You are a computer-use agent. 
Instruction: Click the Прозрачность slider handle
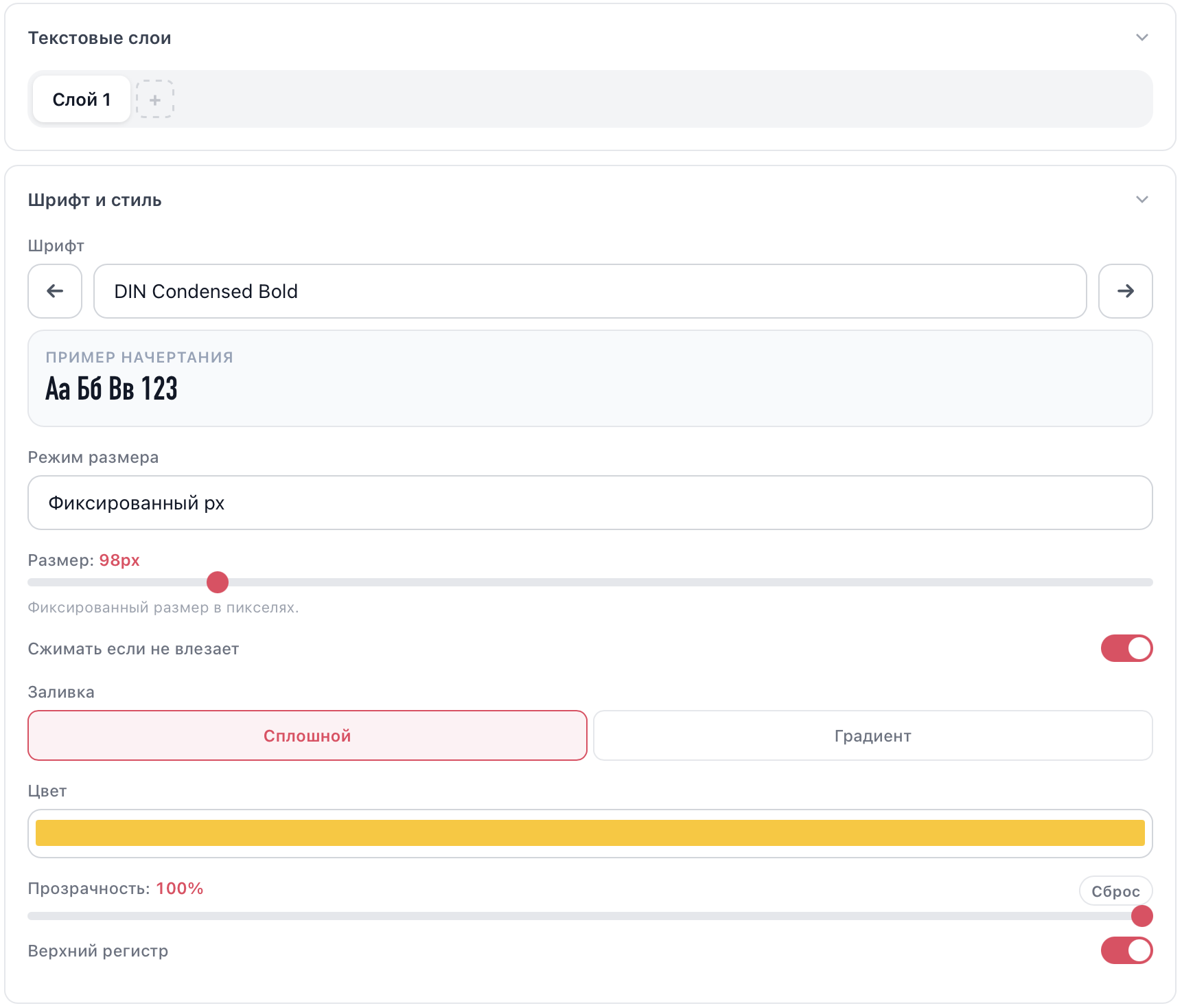1142,916
